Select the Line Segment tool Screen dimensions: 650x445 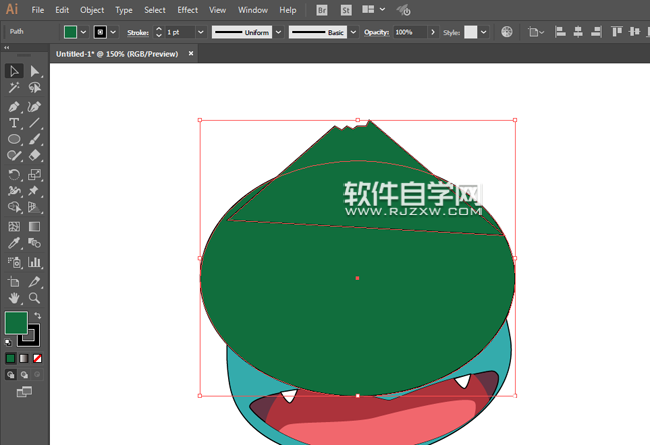click(34, 123)
